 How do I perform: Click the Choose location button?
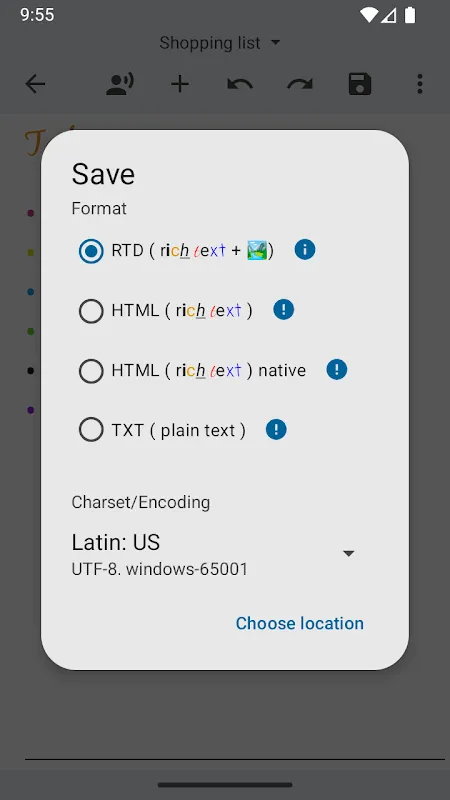point(299,623)
